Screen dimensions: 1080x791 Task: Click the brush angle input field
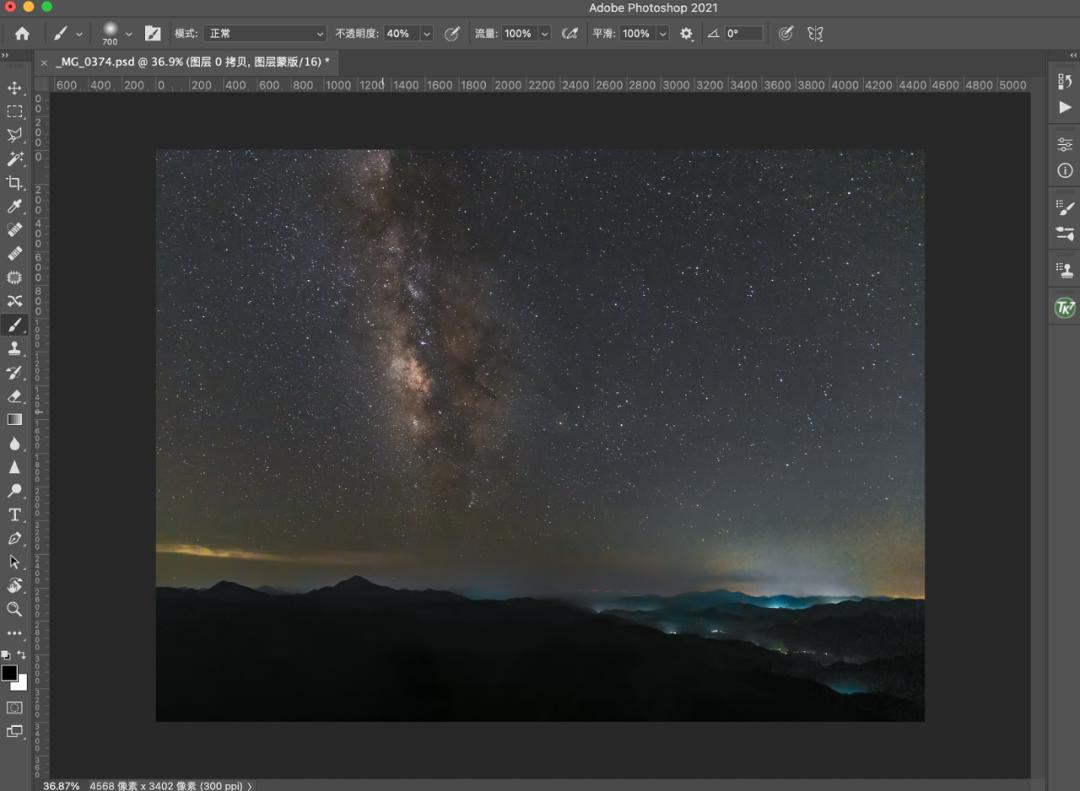[745, 33]
